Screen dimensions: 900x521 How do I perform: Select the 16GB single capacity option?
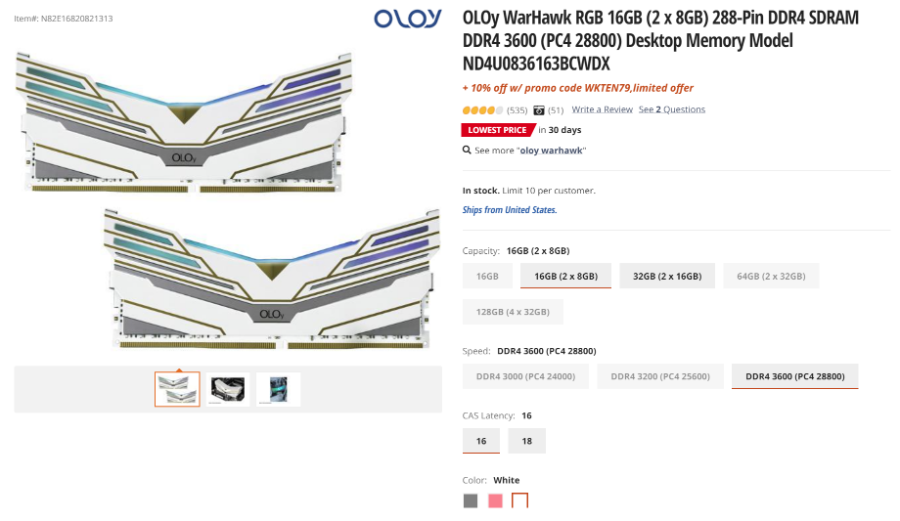click(x=487, y=276)
